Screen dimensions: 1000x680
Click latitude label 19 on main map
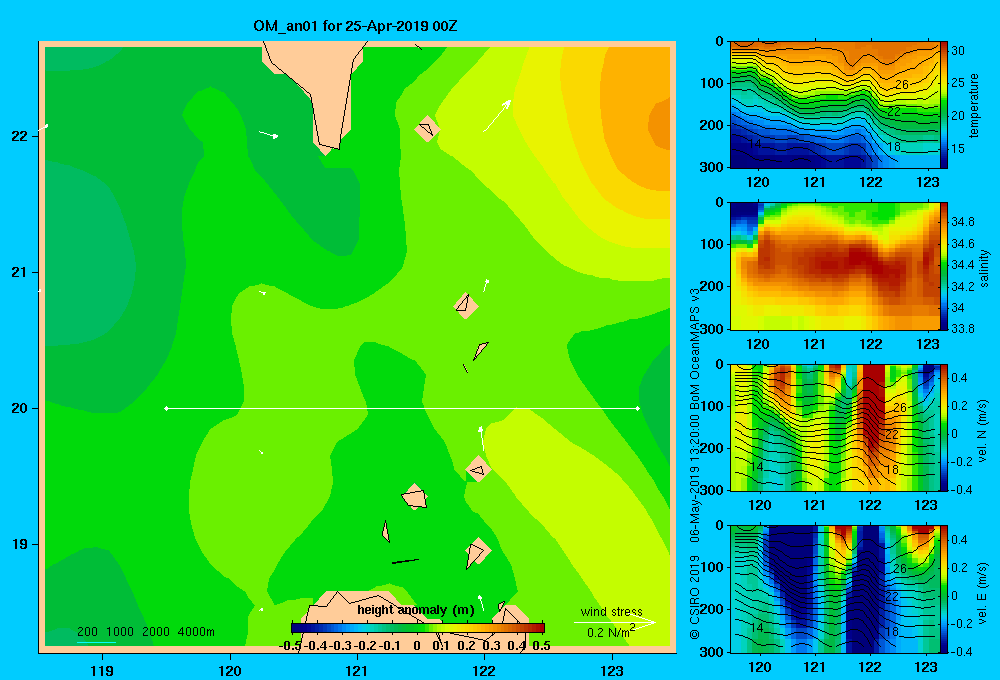coord(20,544)
